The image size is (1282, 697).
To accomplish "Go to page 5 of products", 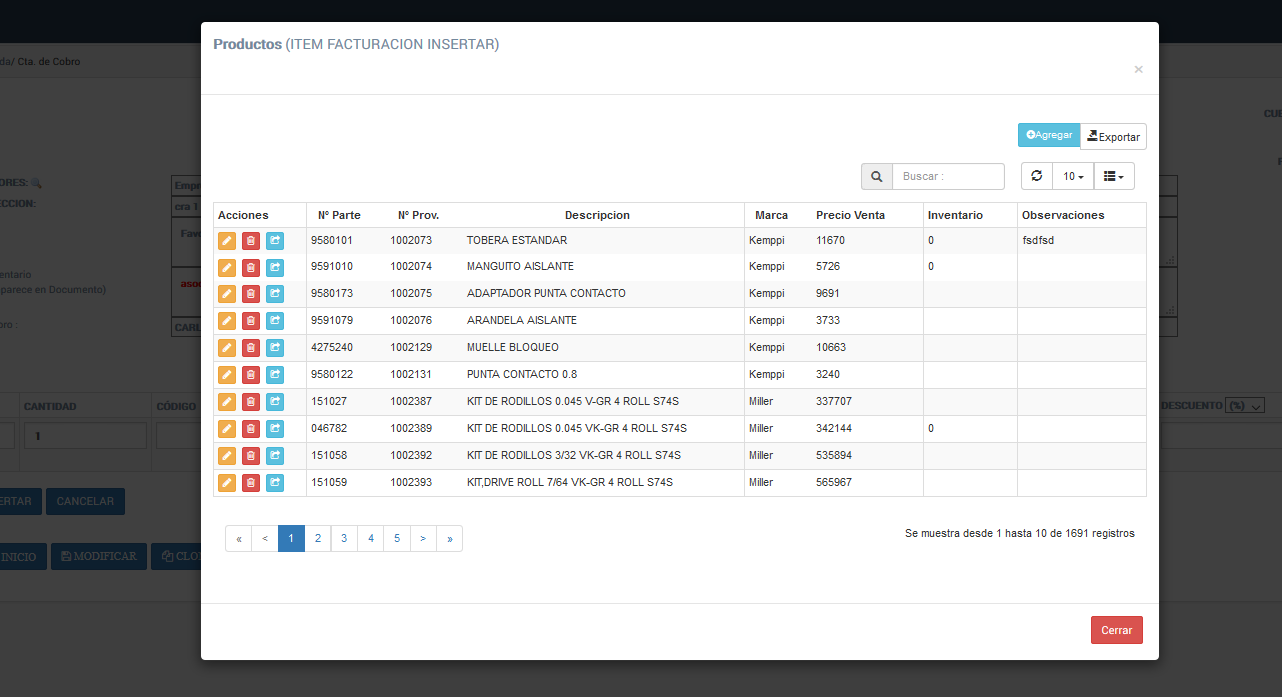I will click(x=397, y=538).
